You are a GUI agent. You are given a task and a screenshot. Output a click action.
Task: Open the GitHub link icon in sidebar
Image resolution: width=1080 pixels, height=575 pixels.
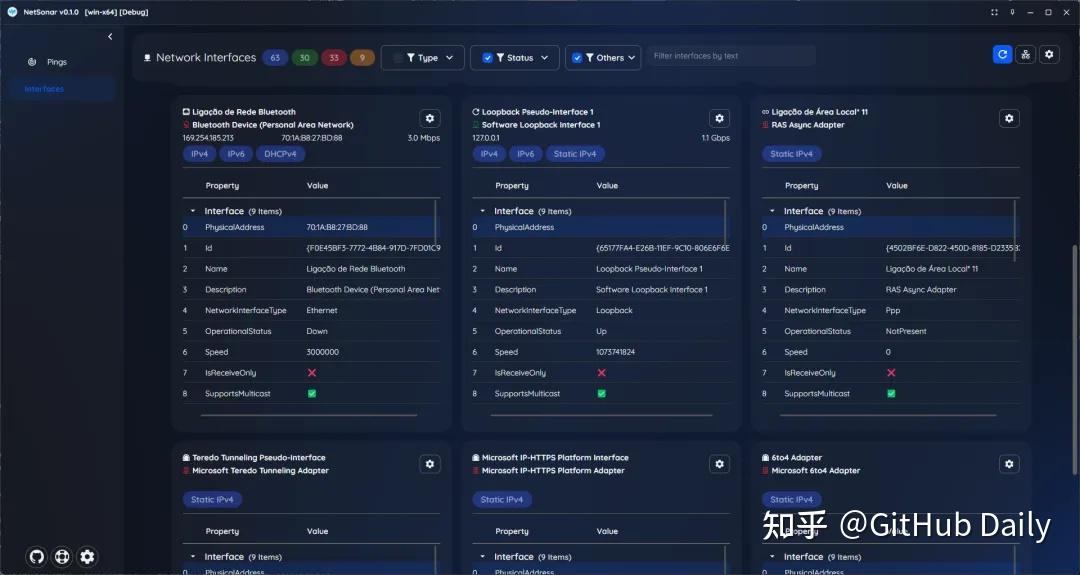pyautogui.click(x=37, y=556)
